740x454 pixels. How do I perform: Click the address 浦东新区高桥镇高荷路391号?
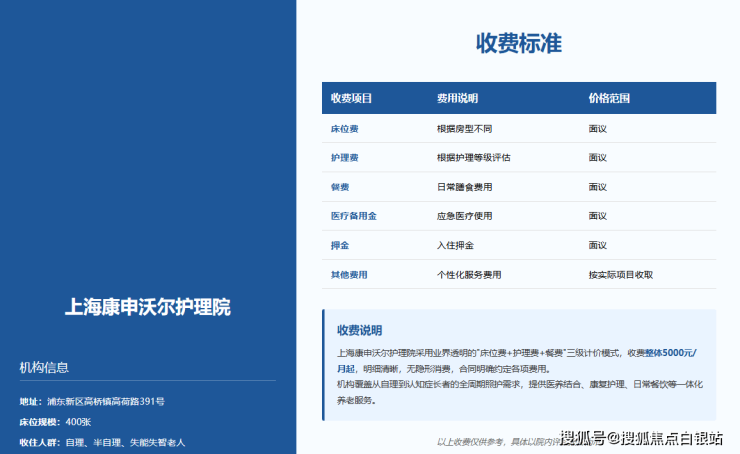[x=106, y=402]
